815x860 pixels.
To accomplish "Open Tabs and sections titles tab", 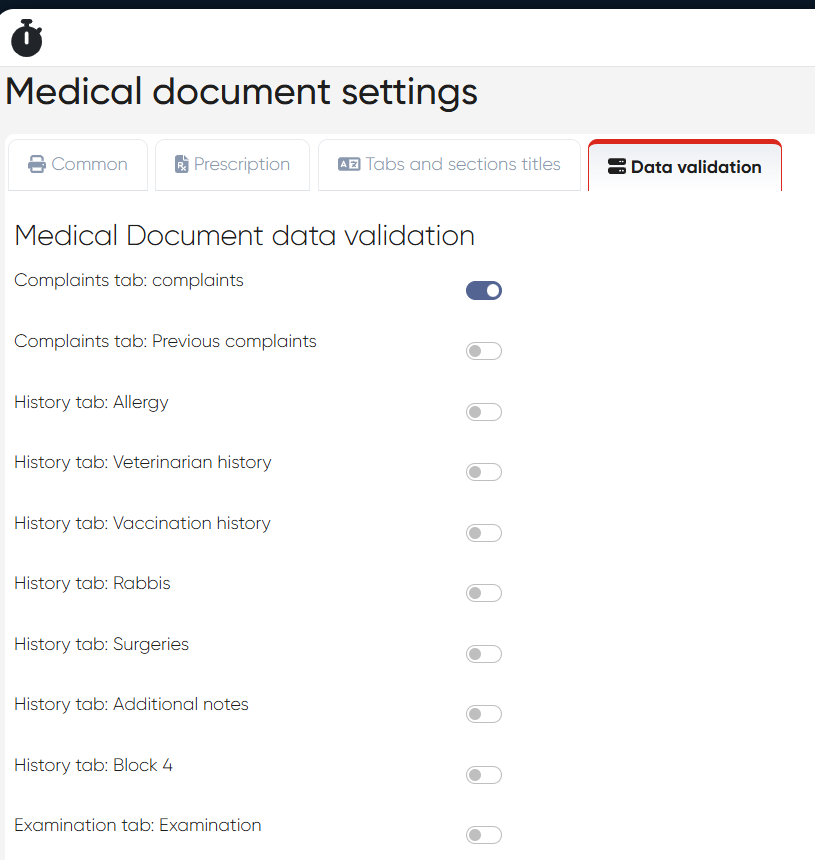I will (449, 165).
